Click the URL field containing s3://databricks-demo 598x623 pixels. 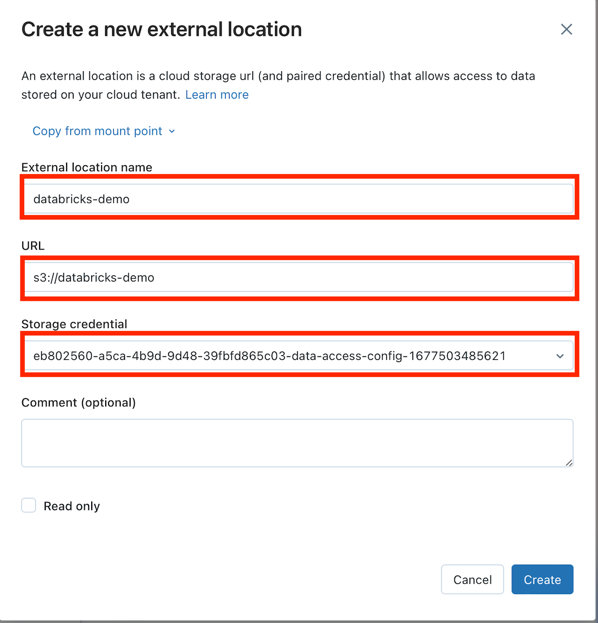tap(299, 277)
